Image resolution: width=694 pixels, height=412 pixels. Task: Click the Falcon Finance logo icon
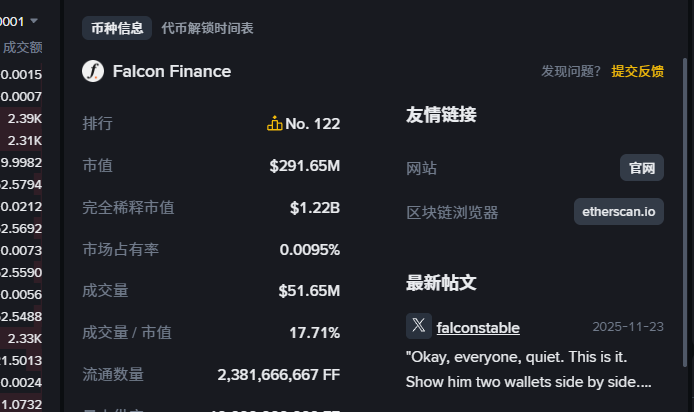pyautogui.click(x=93, y=71)
